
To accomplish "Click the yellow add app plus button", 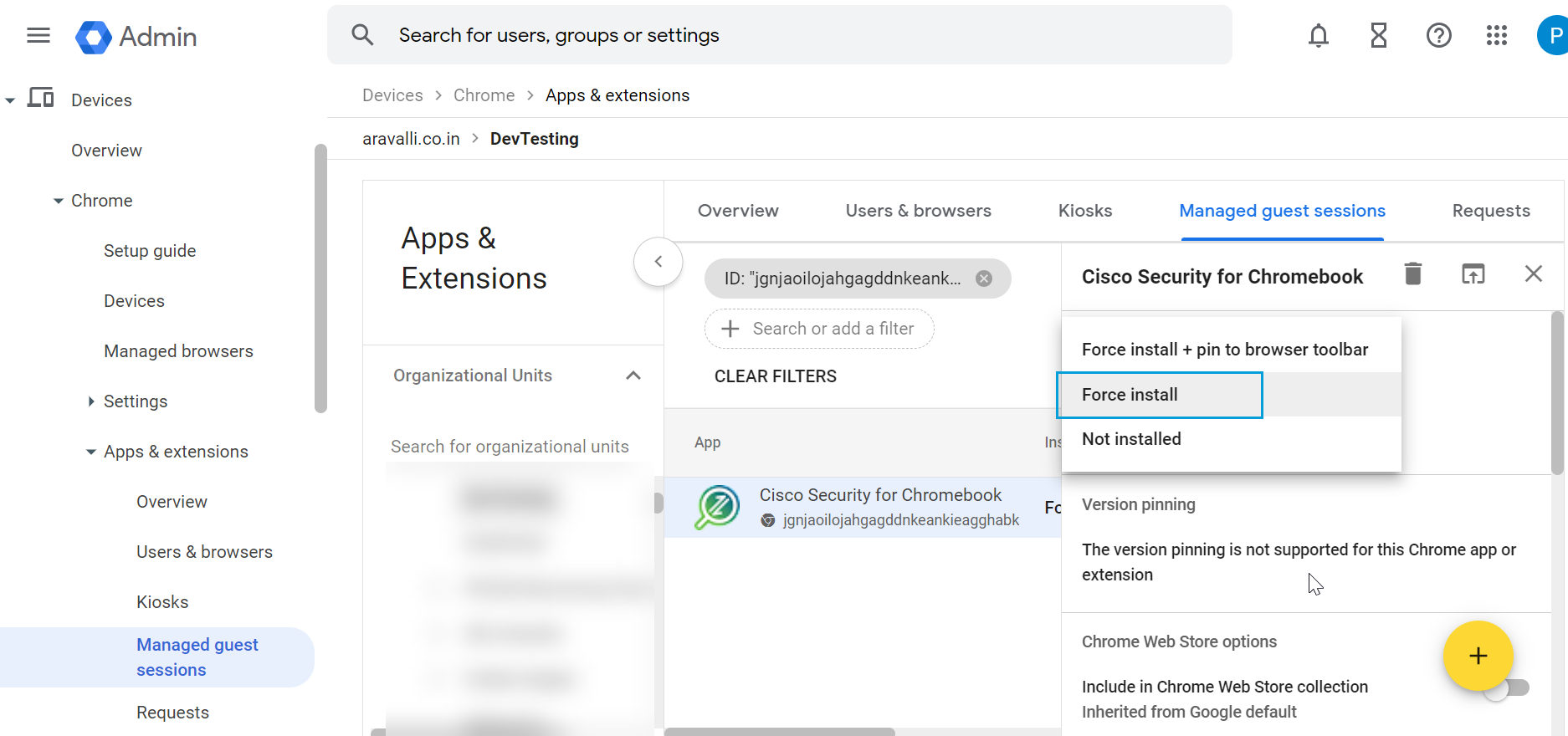I will 1478,656.
